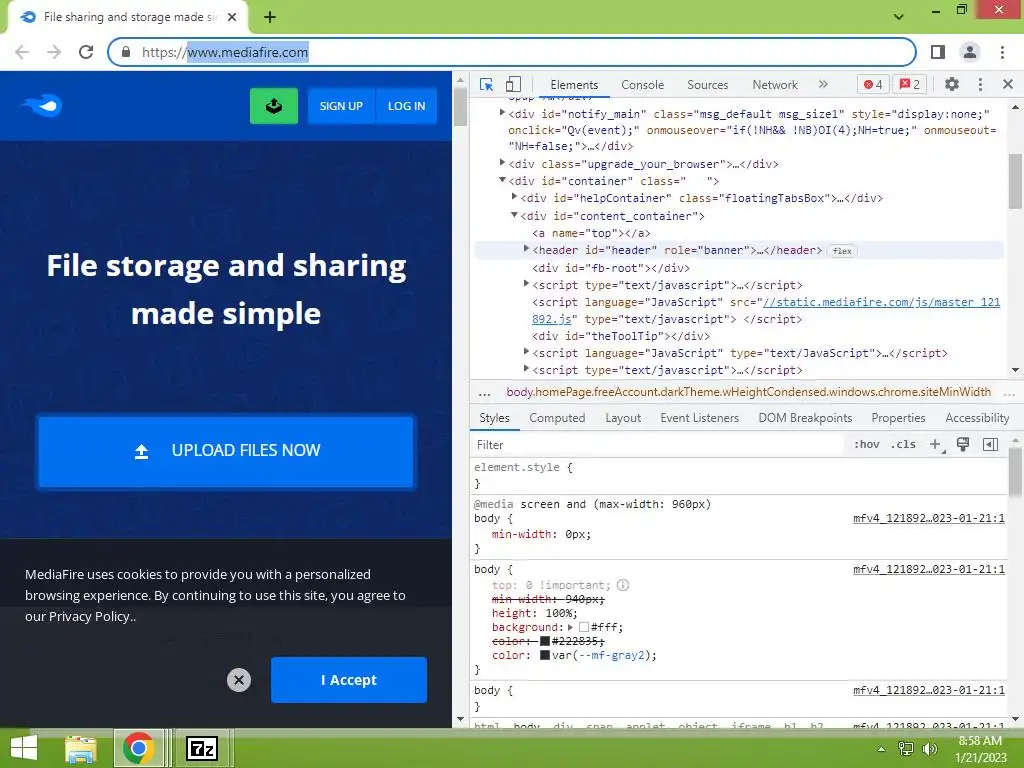Image resolution: width=1024 pixels, height=768 pixels.
Task: Open the DOM Breakpoints tab
Action: tap(805, 418)
